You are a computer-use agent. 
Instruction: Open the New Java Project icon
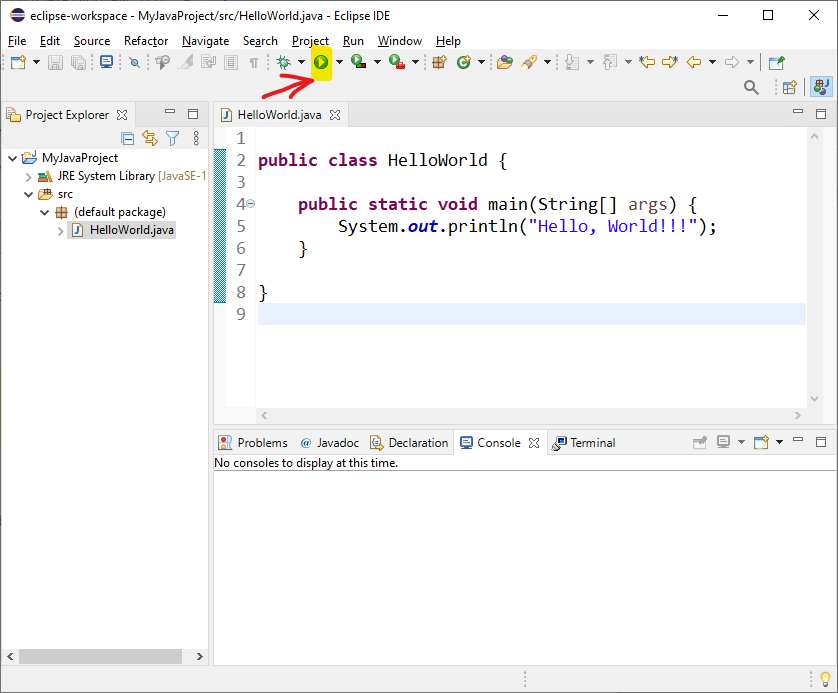[x=440, y=62]
